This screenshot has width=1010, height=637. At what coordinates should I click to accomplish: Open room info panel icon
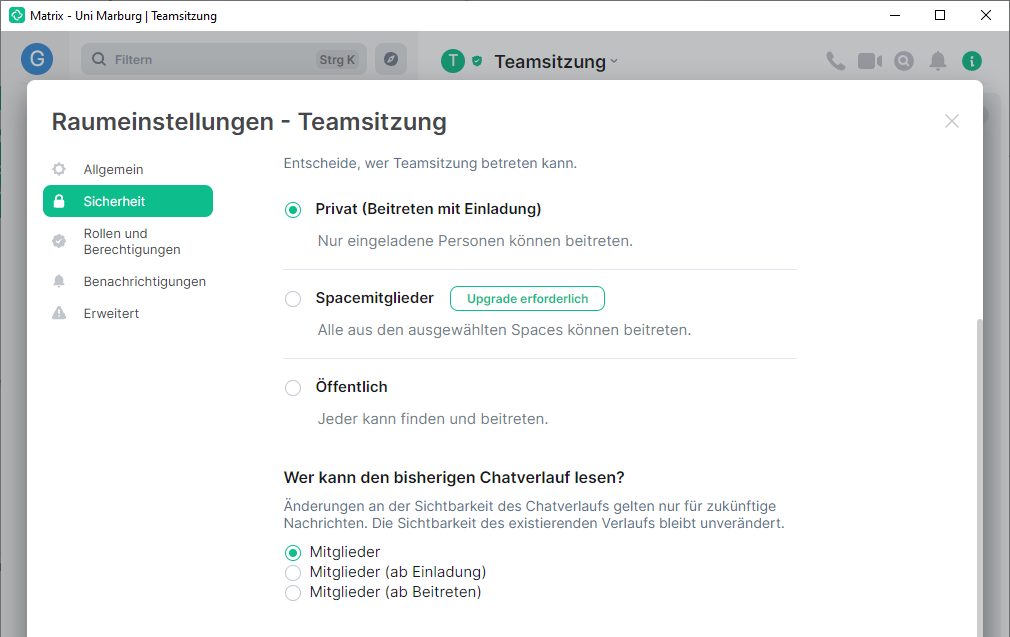(972, 61)
